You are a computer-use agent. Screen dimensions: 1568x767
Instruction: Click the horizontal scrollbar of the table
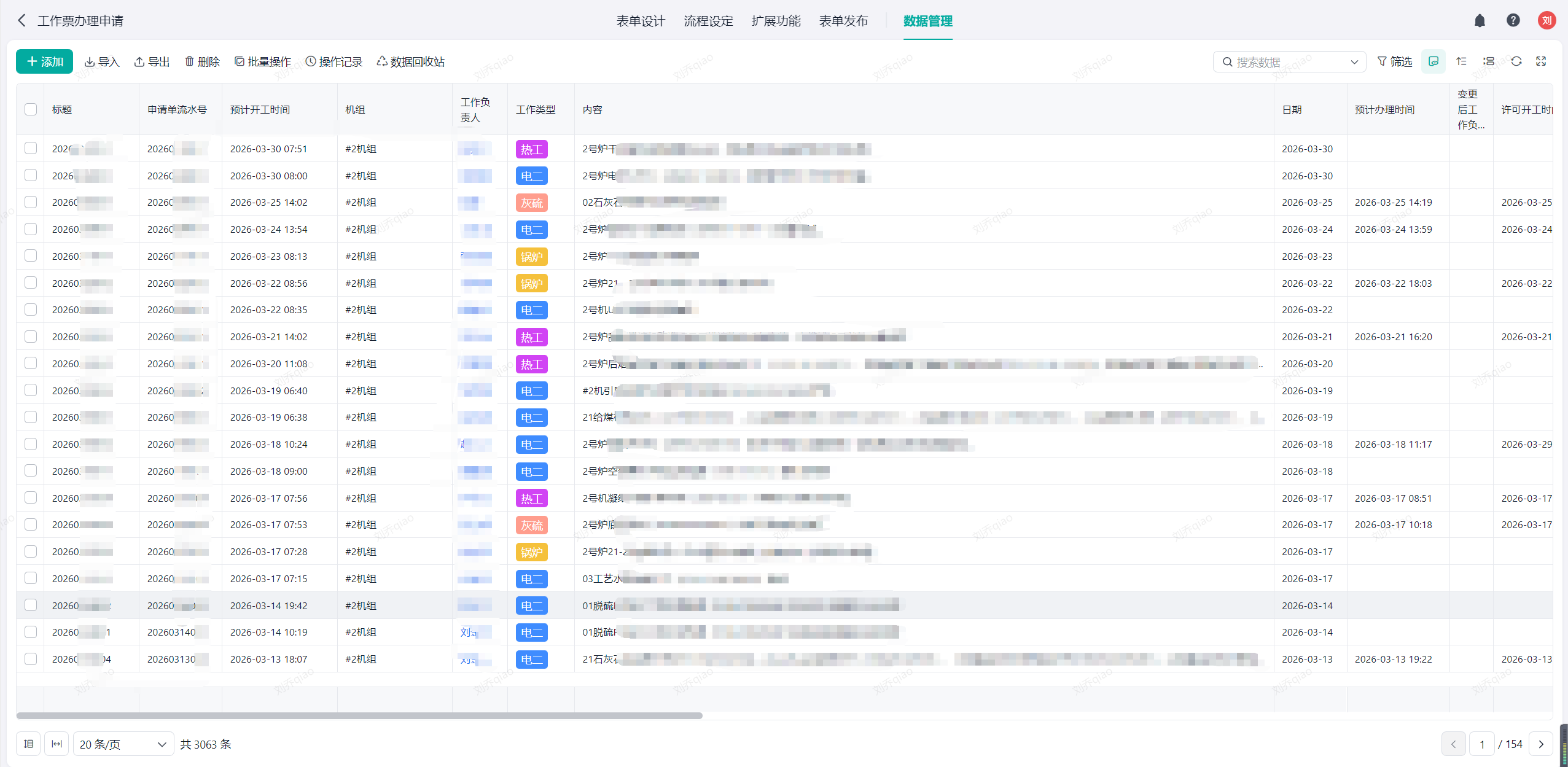pos(359,715)
